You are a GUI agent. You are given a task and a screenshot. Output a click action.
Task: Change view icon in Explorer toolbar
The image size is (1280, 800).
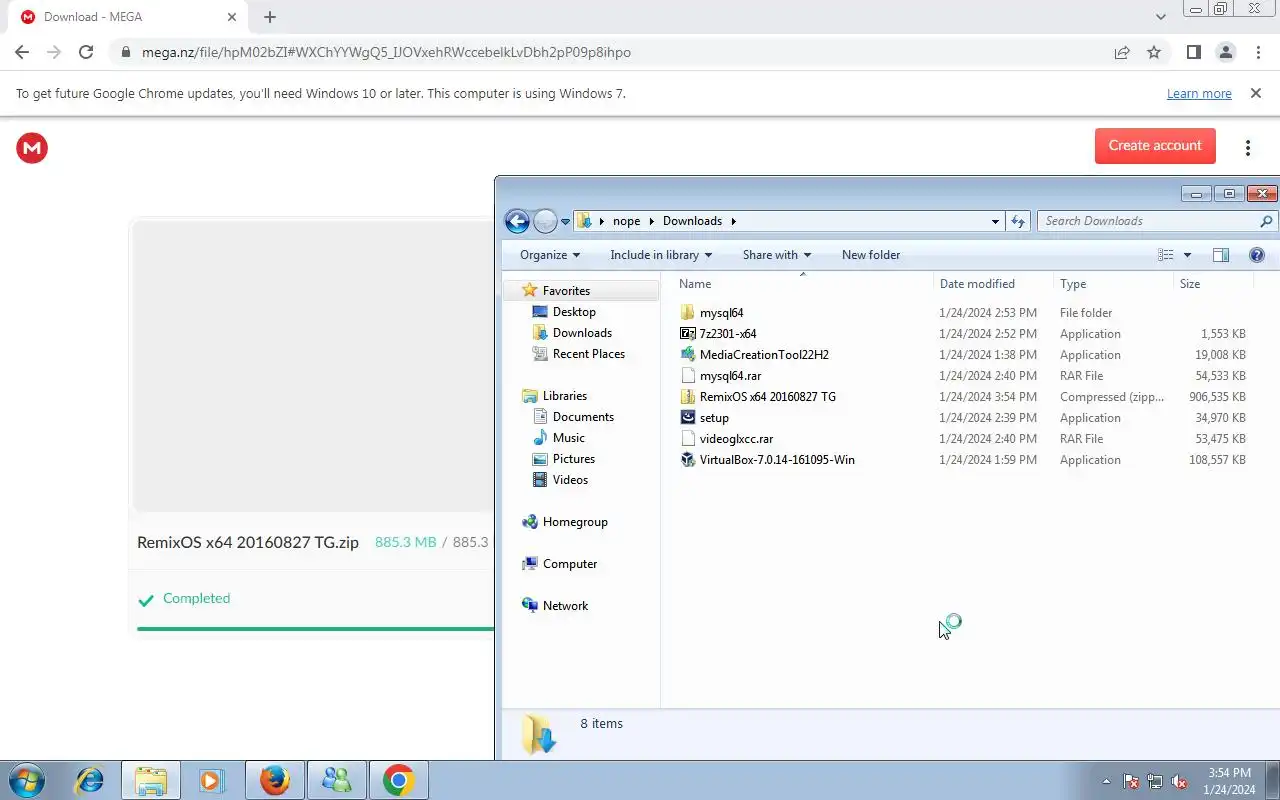tap(1166, 255)
